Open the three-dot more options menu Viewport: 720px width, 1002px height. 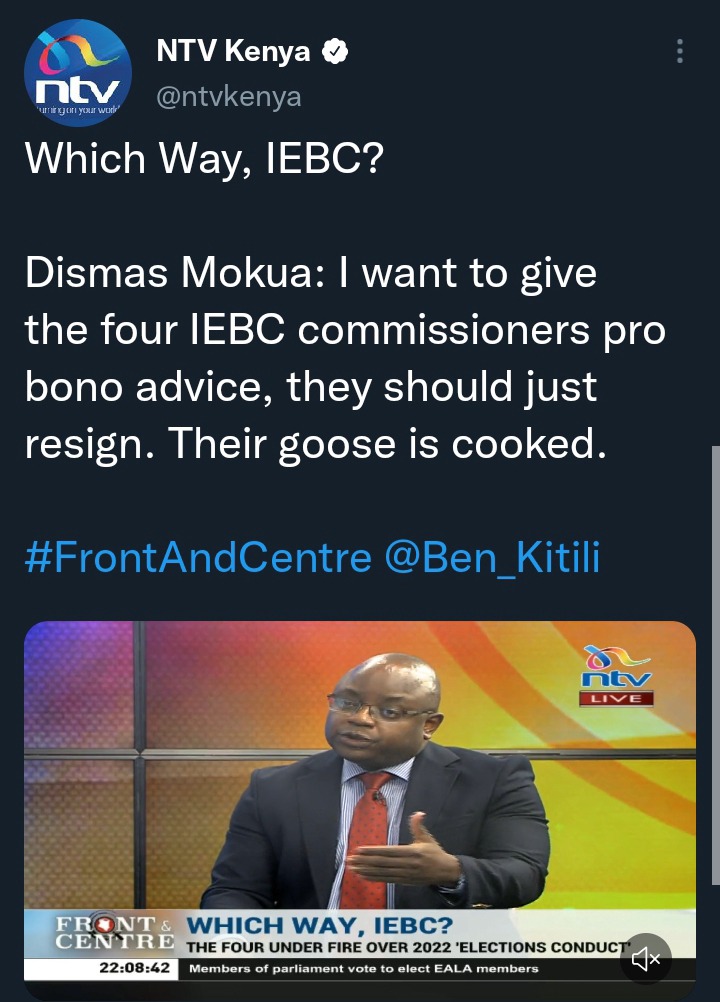coord(680,51)
